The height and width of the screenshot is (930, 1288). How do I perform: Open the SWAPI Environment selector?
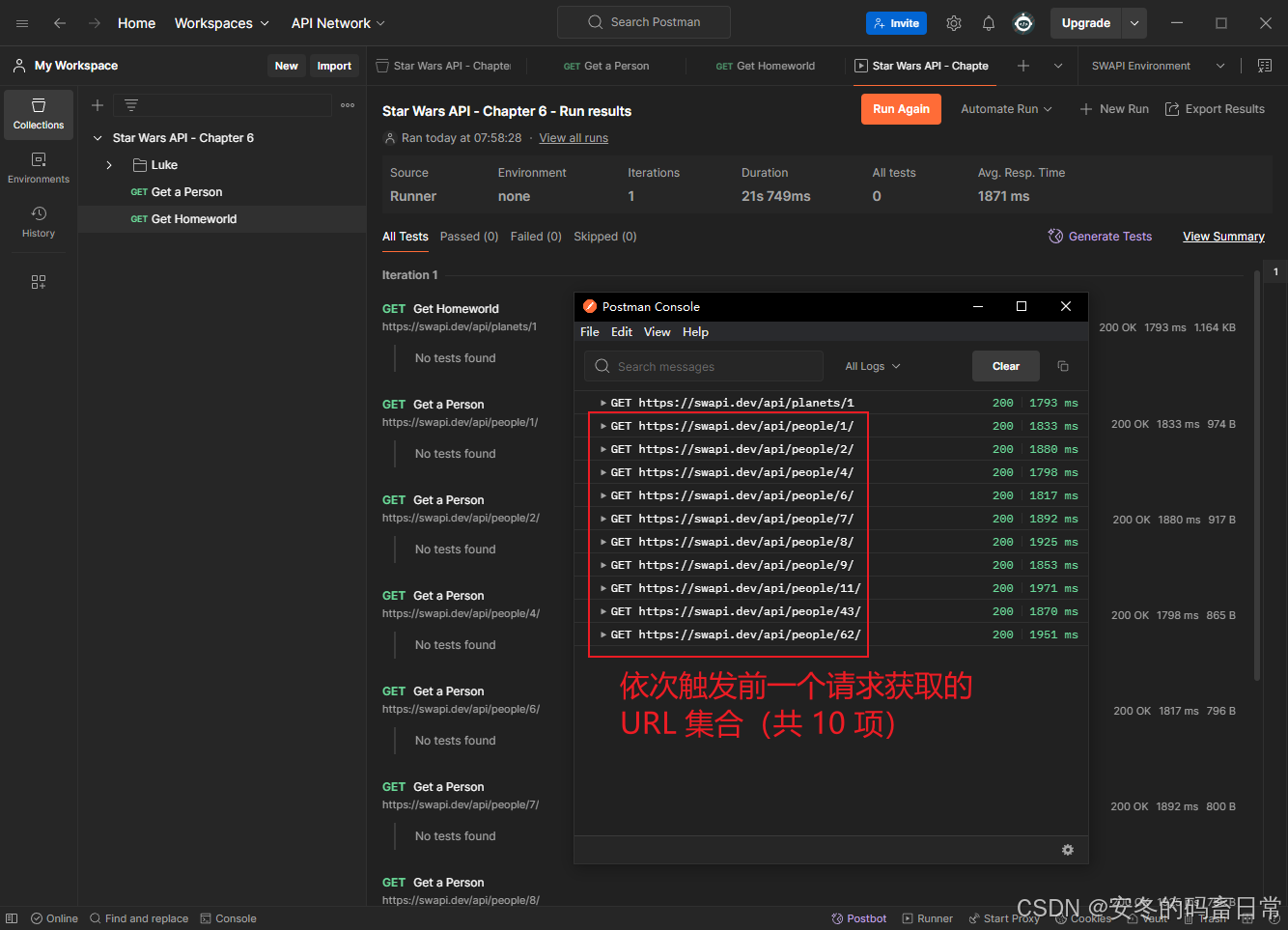click(x=1158, y=66)
